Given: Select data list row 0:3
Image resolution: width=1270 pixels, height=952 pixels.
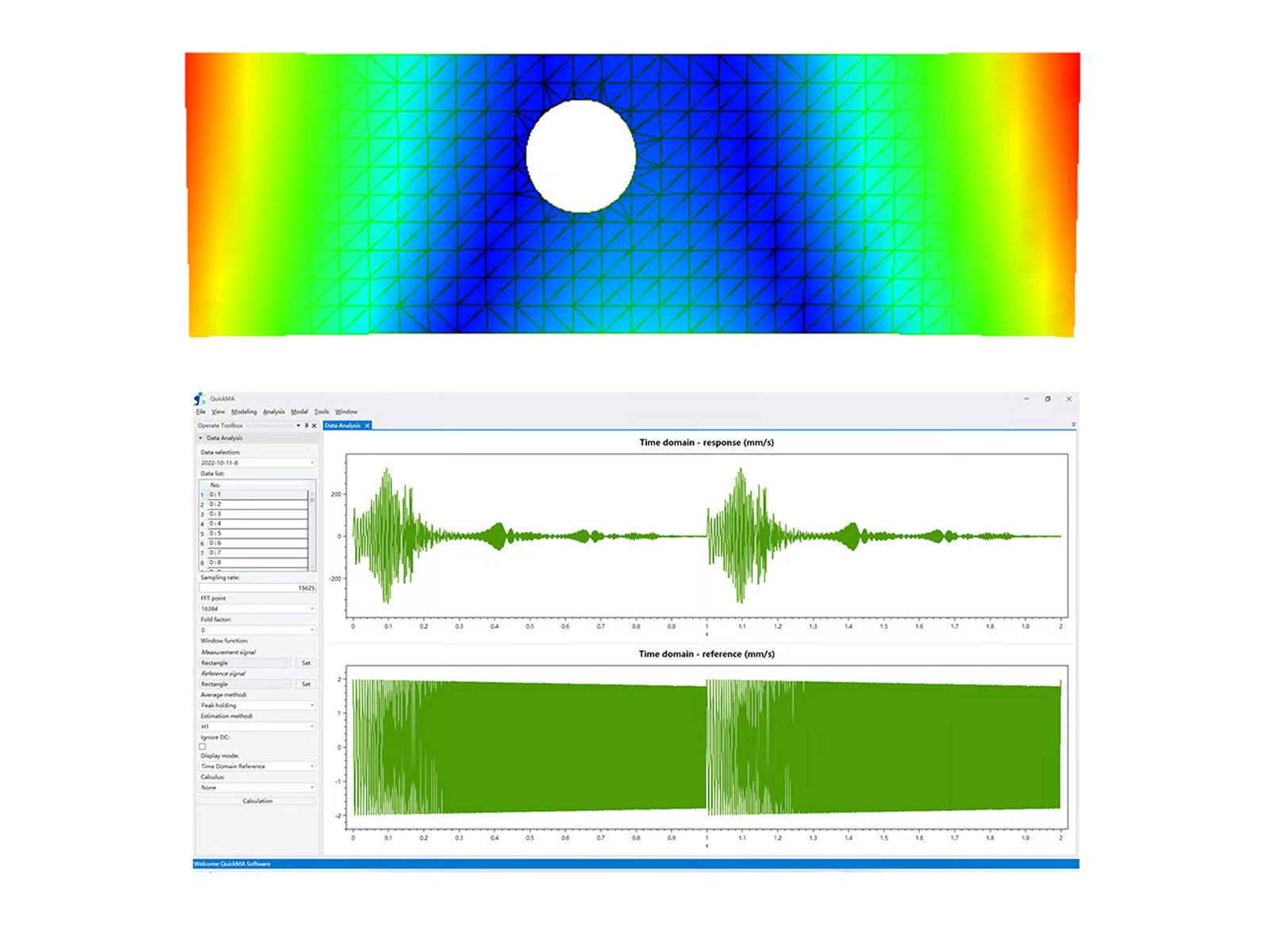Looking at the screenshot, I should tap(257, 514).
